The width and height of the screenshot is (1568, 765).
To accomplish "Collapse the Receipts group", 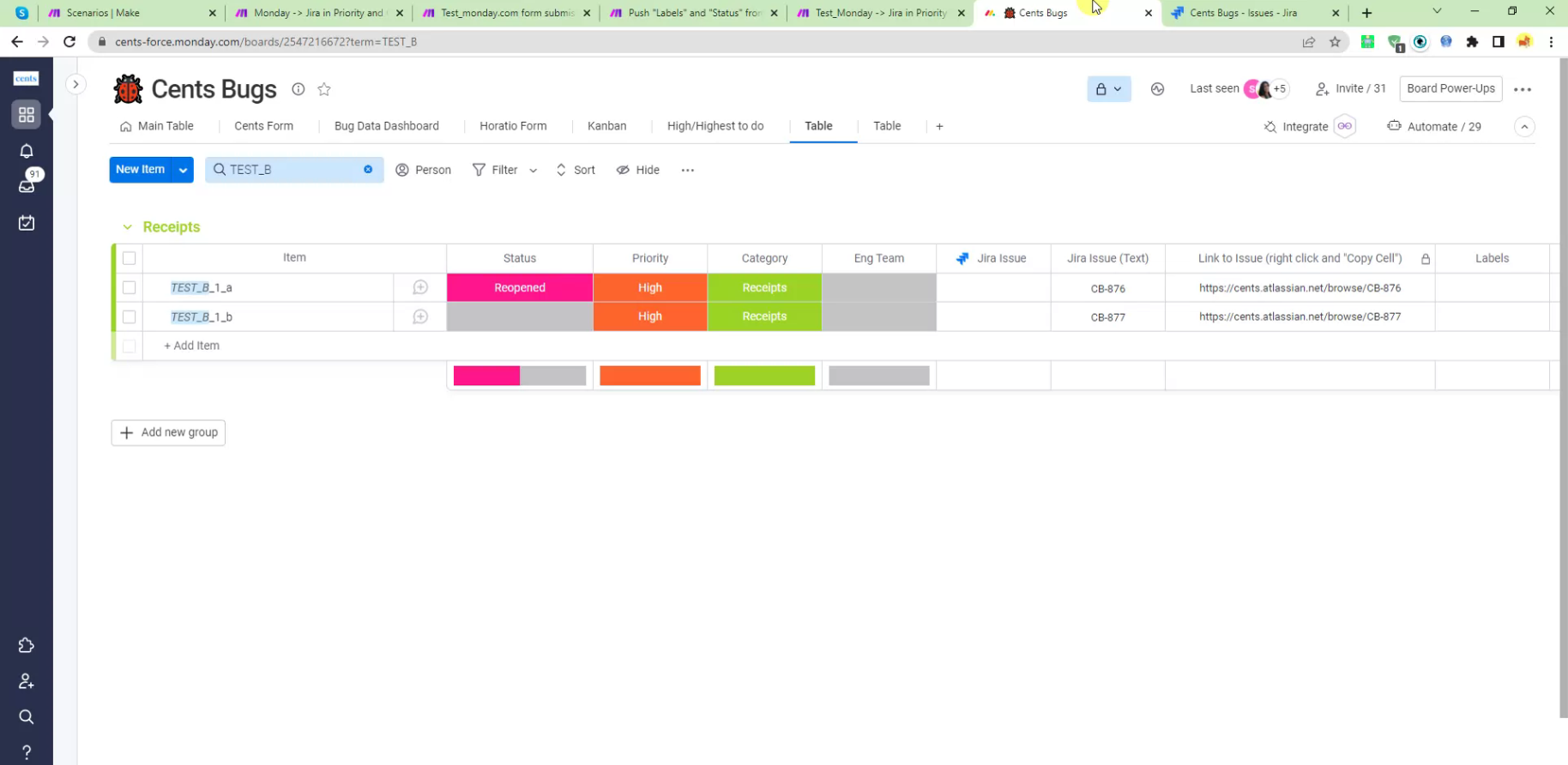I will click(127, 227).
